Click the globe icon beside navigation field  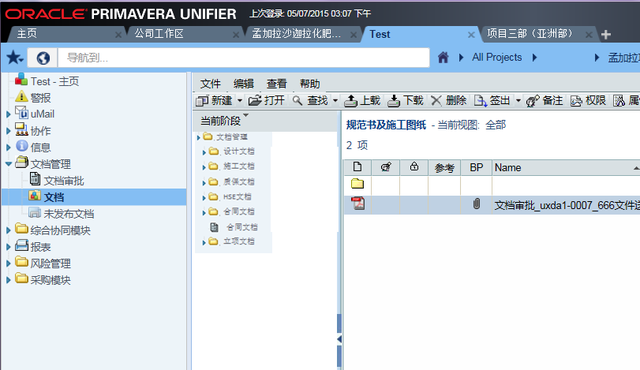pos(43,58)
